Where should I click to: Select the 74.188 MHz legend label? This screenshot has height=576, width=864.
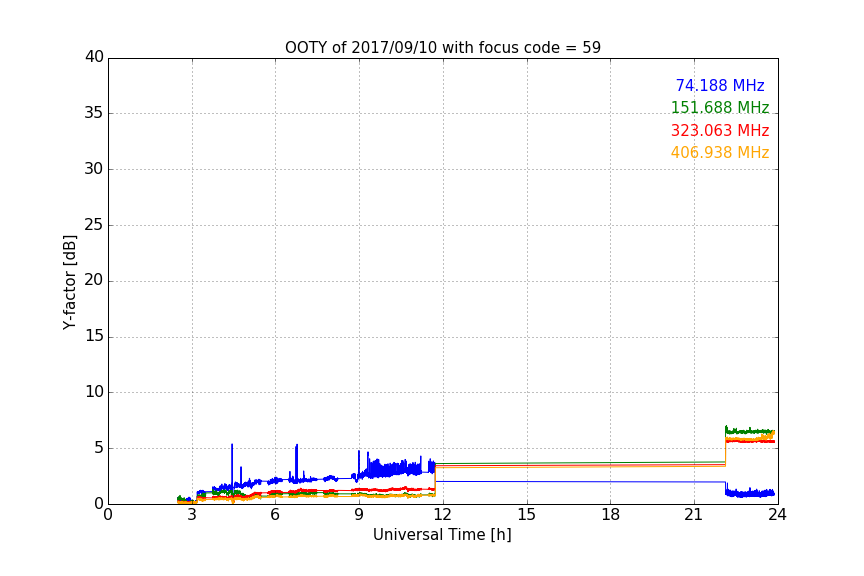720,85
